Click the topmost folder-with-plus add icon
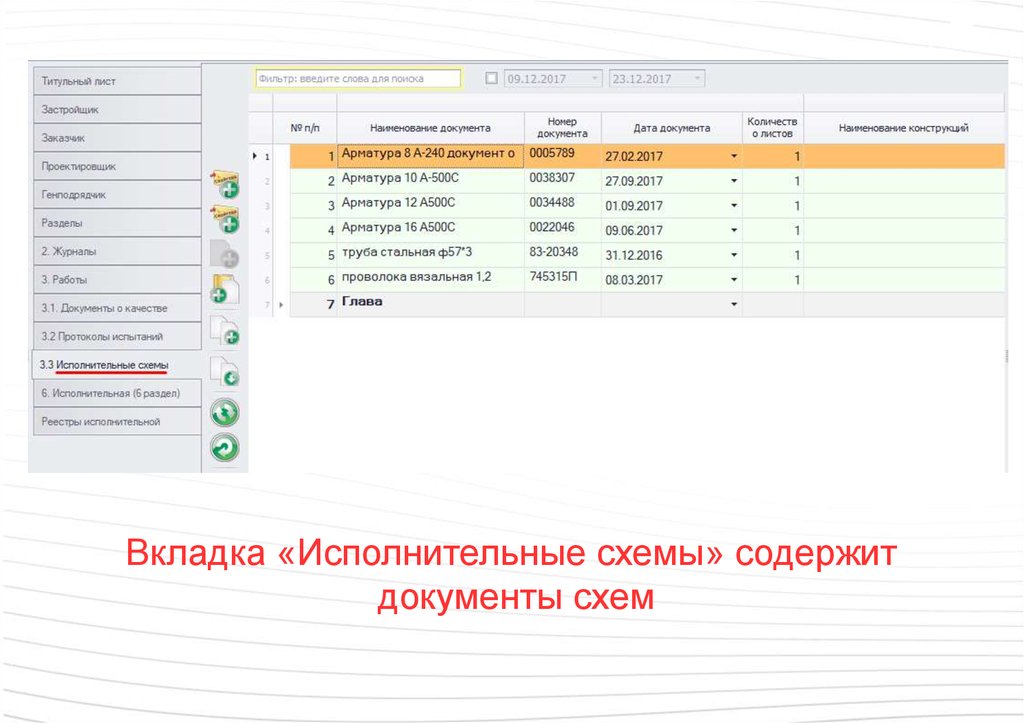1024x723 pixels. 223,184
